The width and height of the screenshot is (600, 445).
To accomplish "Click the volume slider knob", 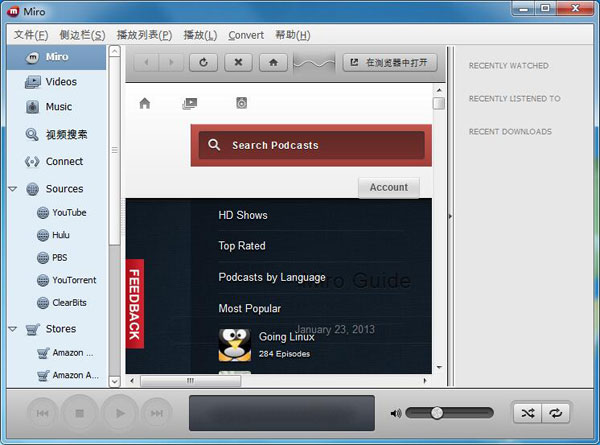I will (x=437, y=413).
